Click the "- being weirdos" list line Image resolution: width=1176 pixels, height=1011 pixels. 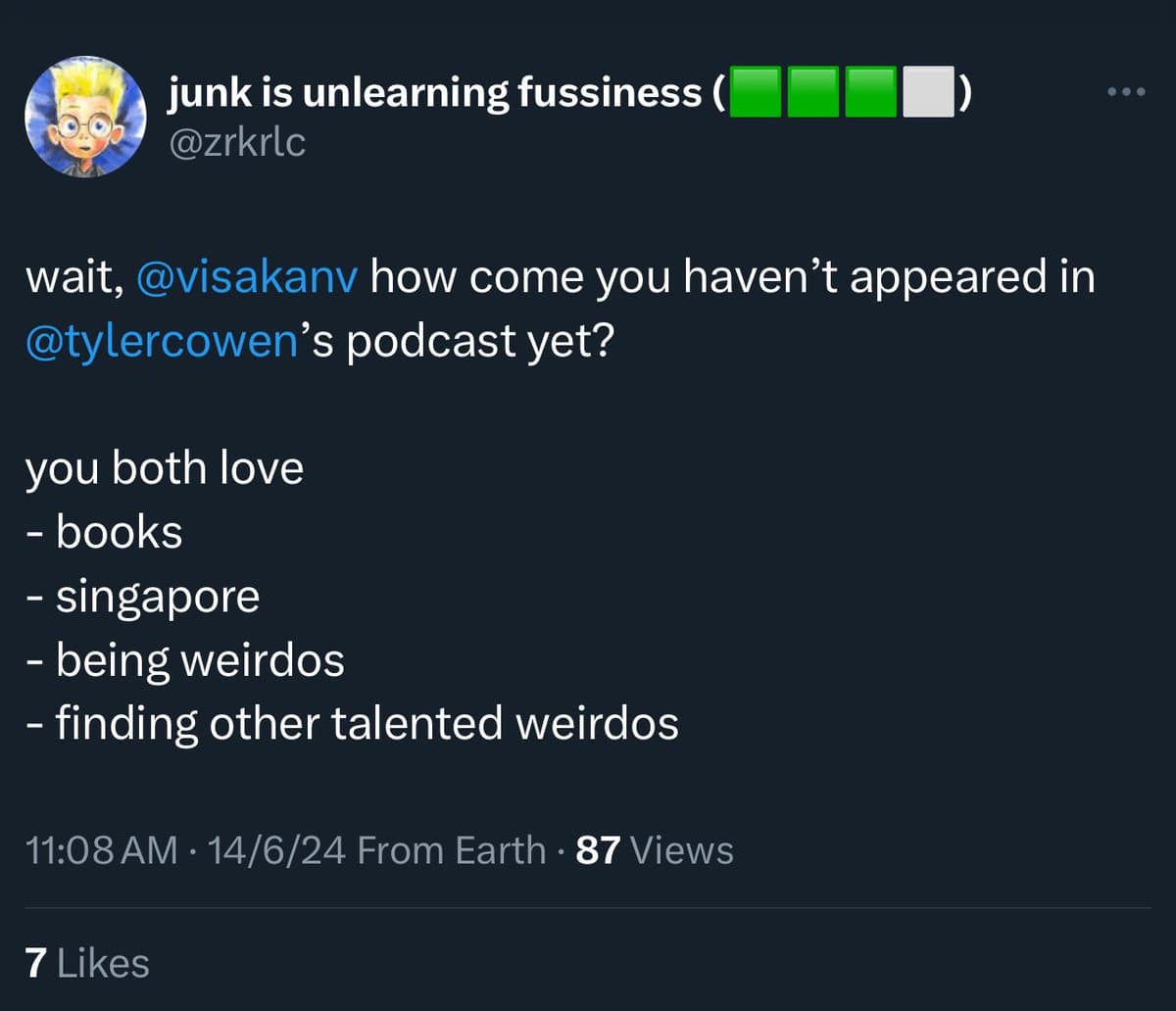(185, 660)
